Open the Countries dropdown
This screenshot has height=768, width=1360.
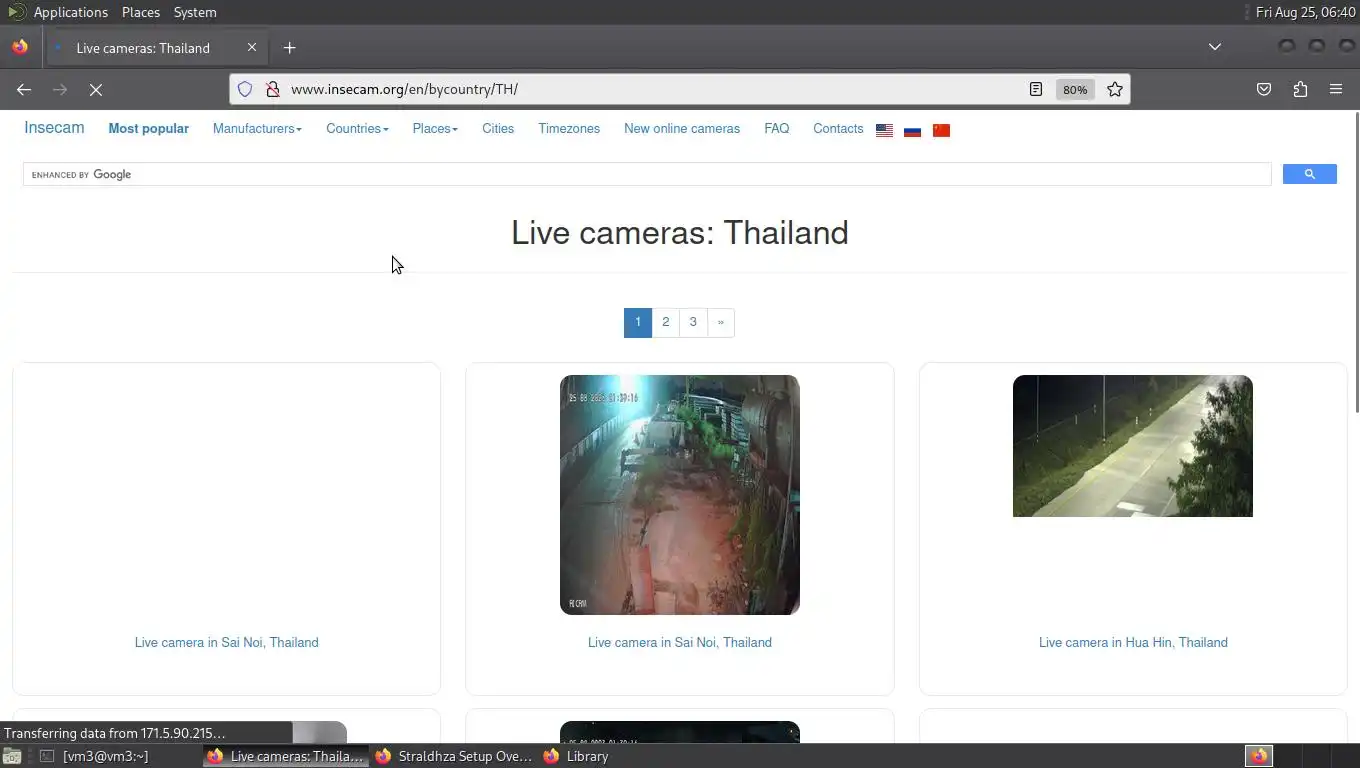pyautogui.click(x=357, y=128)
